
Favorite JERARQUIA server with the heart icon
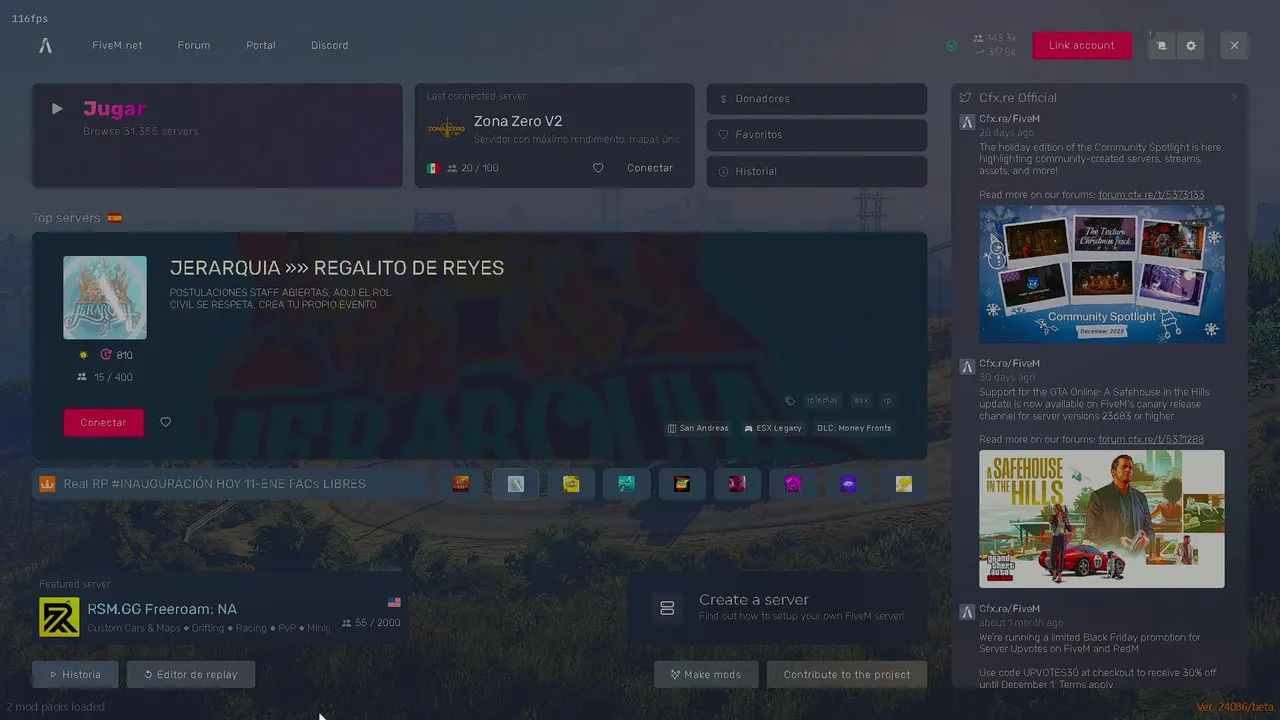point(166,422)
